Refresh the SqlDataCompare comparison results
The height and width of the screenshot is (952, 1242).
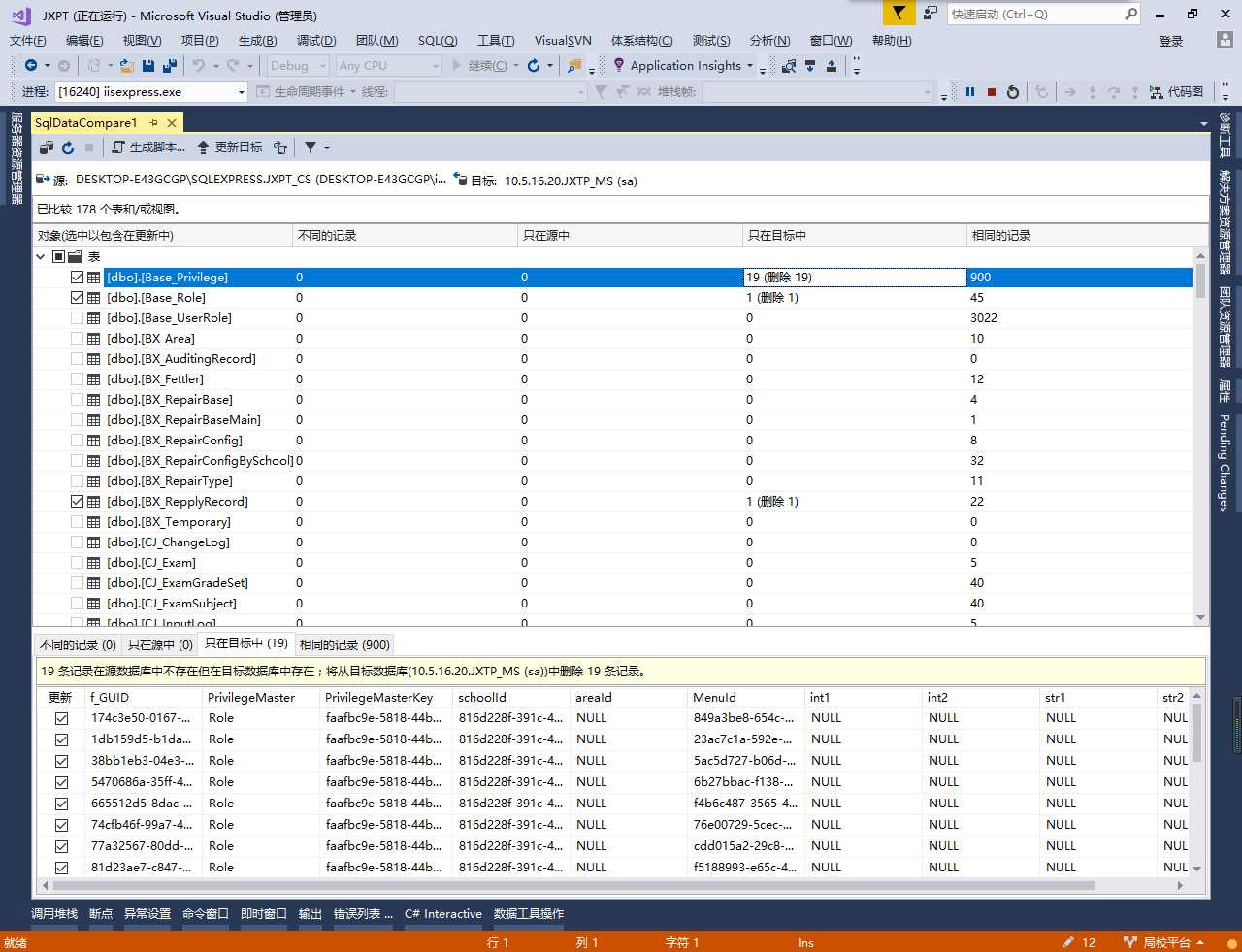pos(68,148)
